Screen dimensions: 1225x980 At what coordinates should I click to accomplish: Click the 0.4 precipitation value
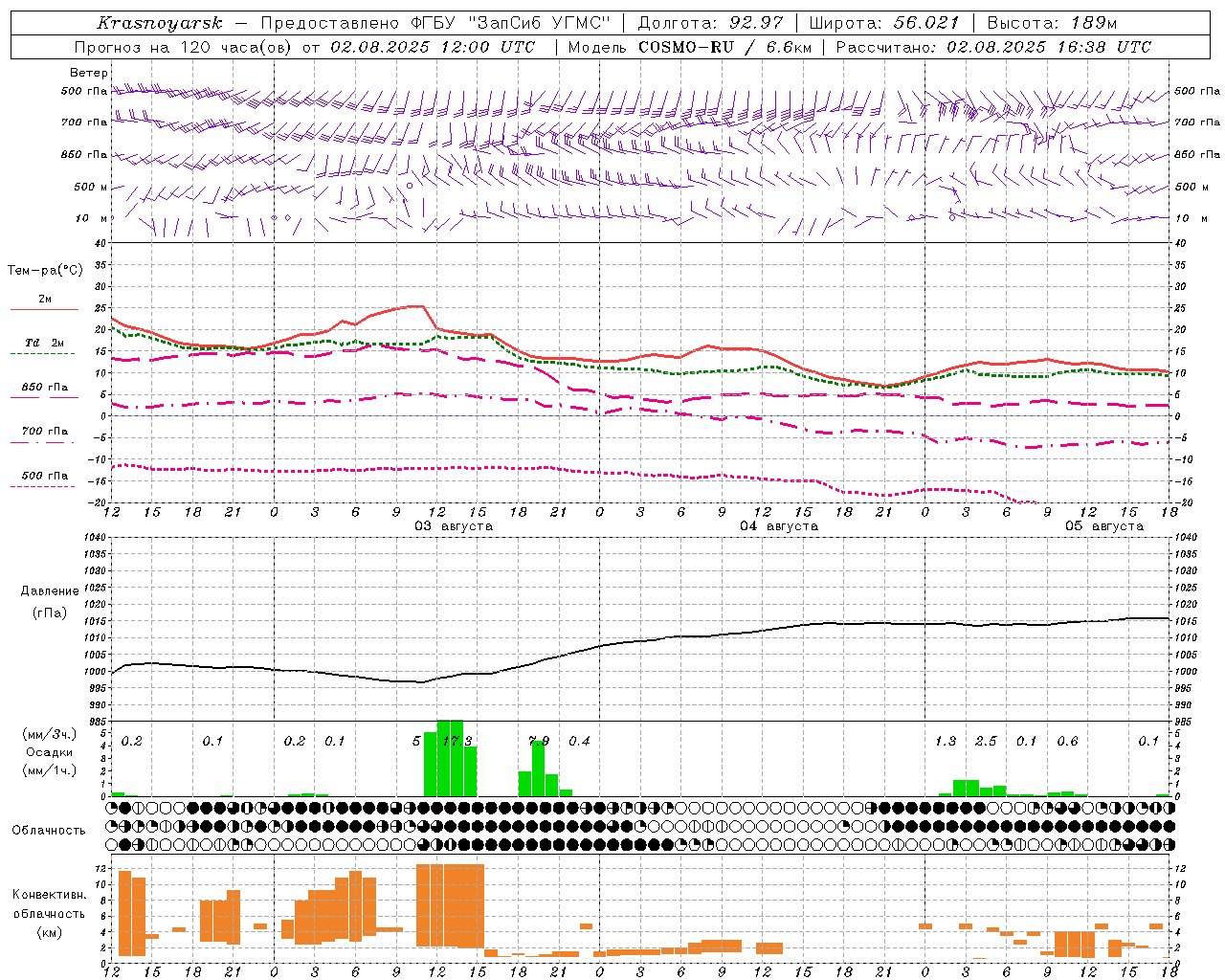(579, 741)
